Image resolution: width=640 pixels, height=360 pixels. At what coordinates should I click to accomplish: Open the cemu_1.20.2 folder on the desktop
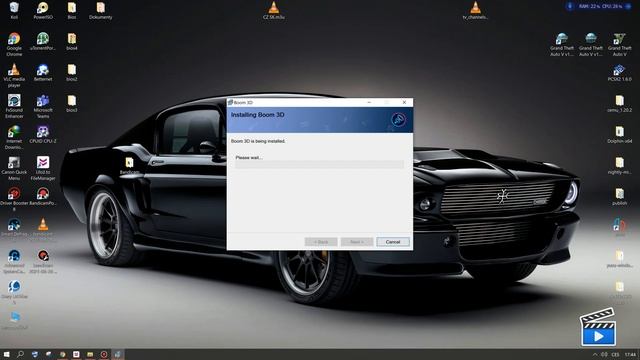(620, 104)
